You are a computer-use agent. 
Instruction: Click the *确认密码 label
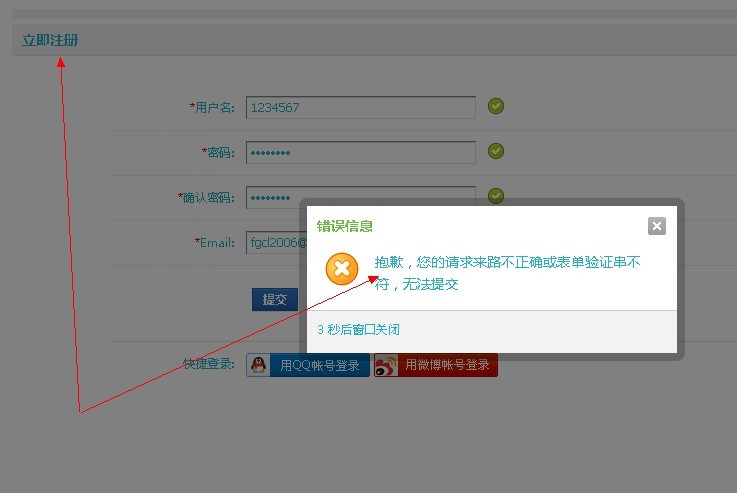tap(206, 197)
